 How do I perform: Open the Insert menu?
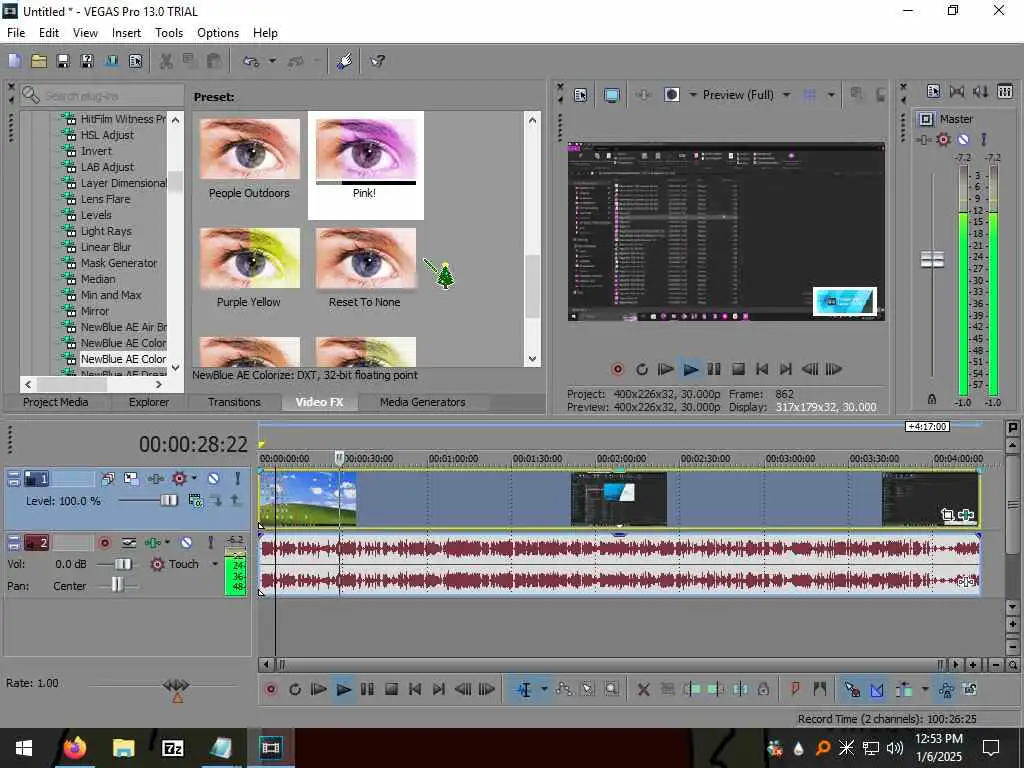126,33
